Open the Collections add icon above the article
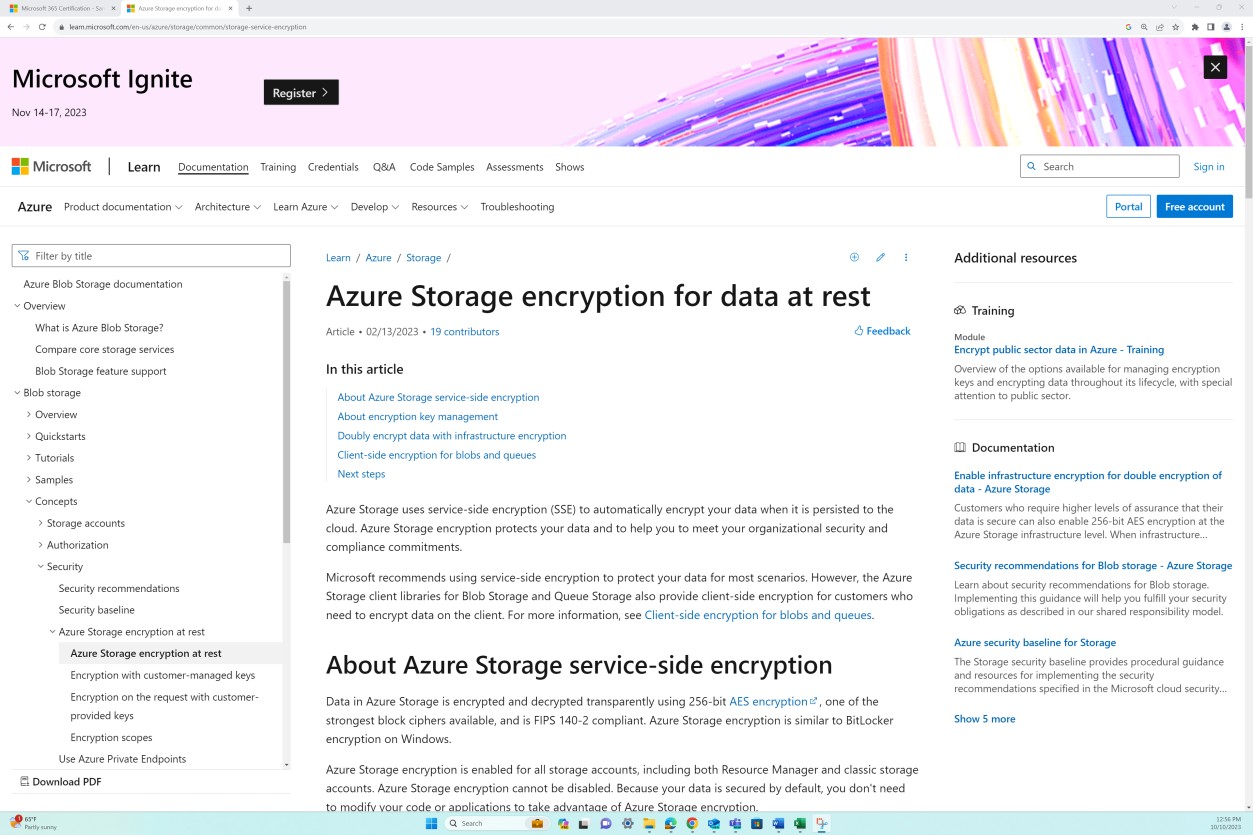Viewport: 1253px width, 835px height. pyautogui.click(x=854, y=257)
